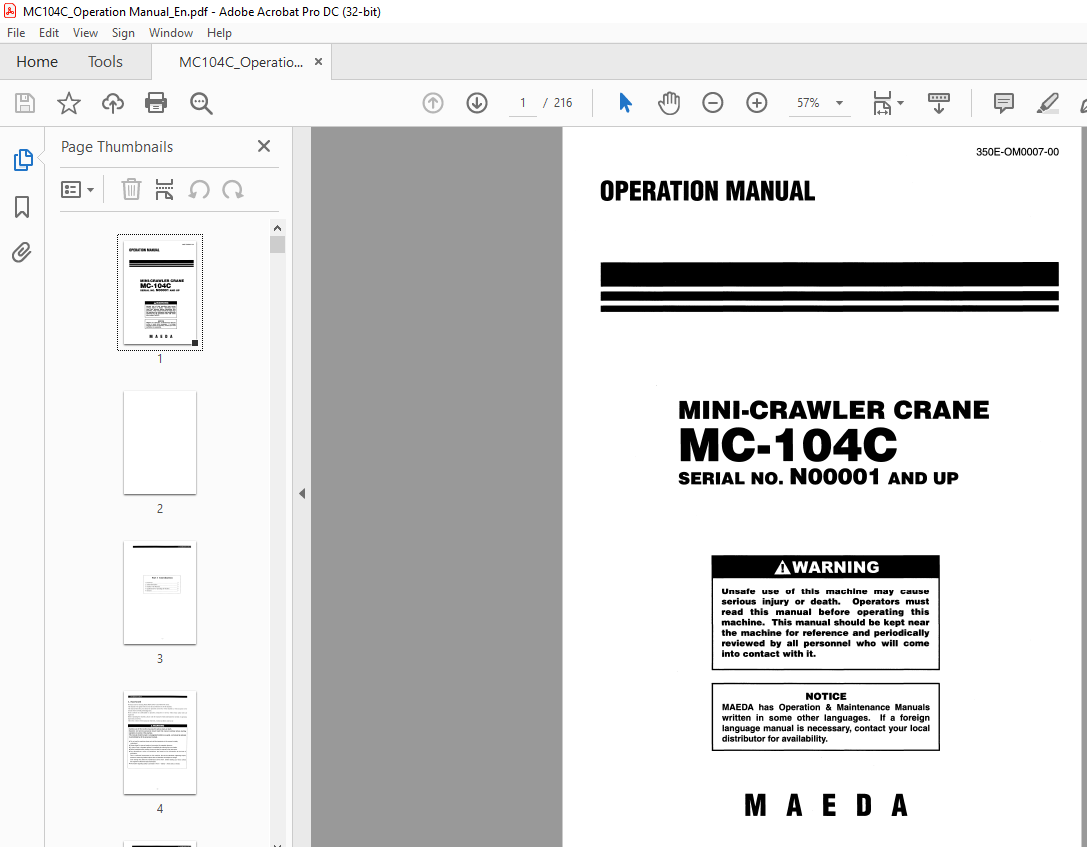Click SERIAL NO. N00001 AND UP text
The height and width of the screenshot is (847, 1087).
818,478
